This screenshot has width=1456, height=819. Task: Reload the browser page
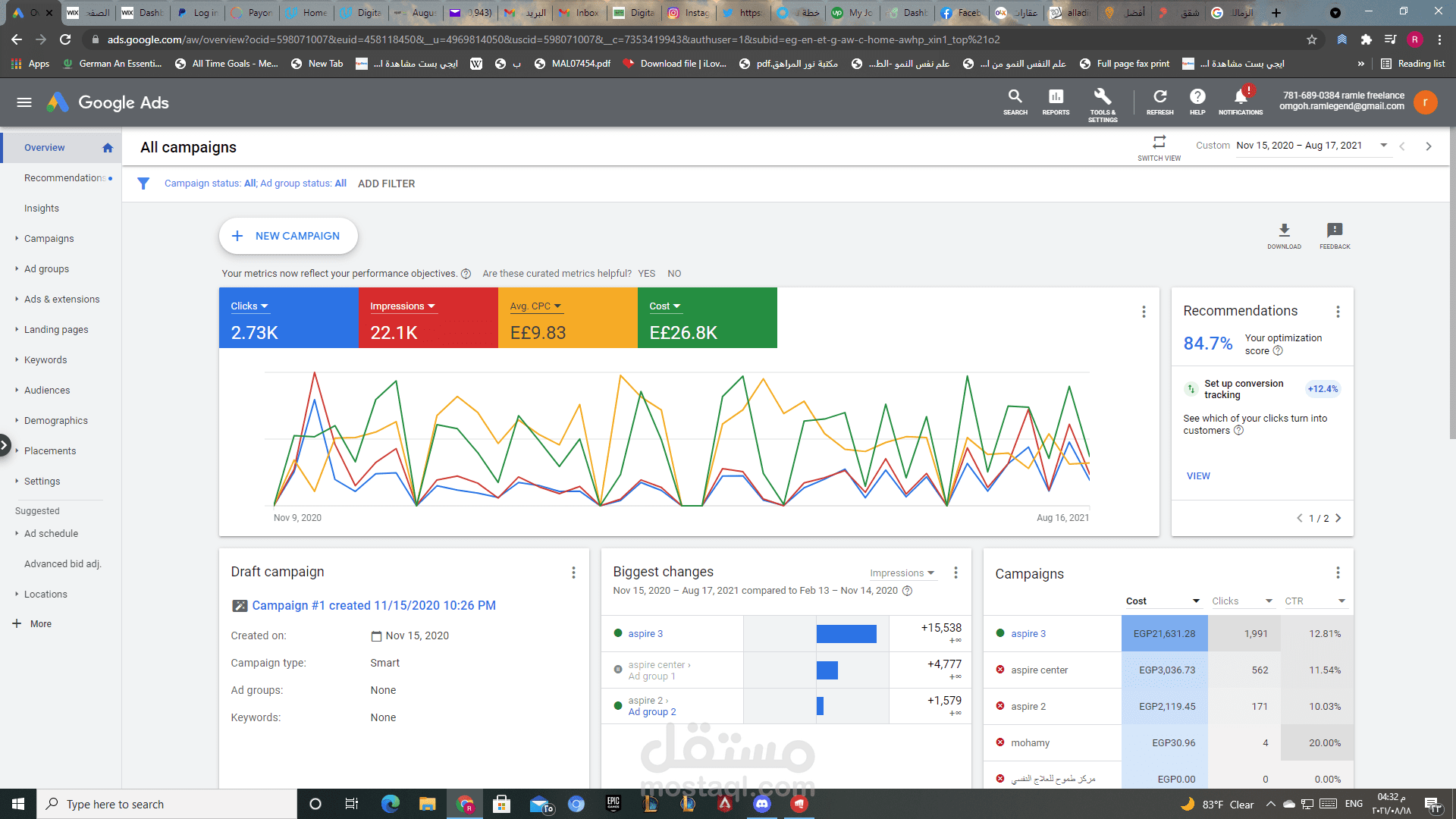65,39
